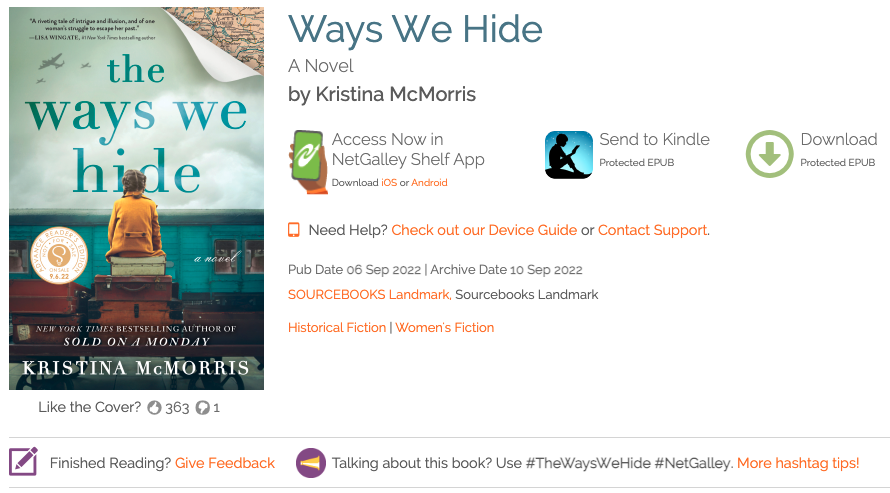Screen dimensions: 890x493
Task: Open the iOS app download link
Action: 389,183
